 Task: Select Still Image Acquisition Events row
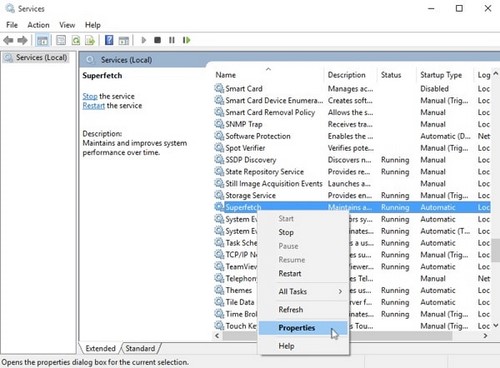(352, 183)
